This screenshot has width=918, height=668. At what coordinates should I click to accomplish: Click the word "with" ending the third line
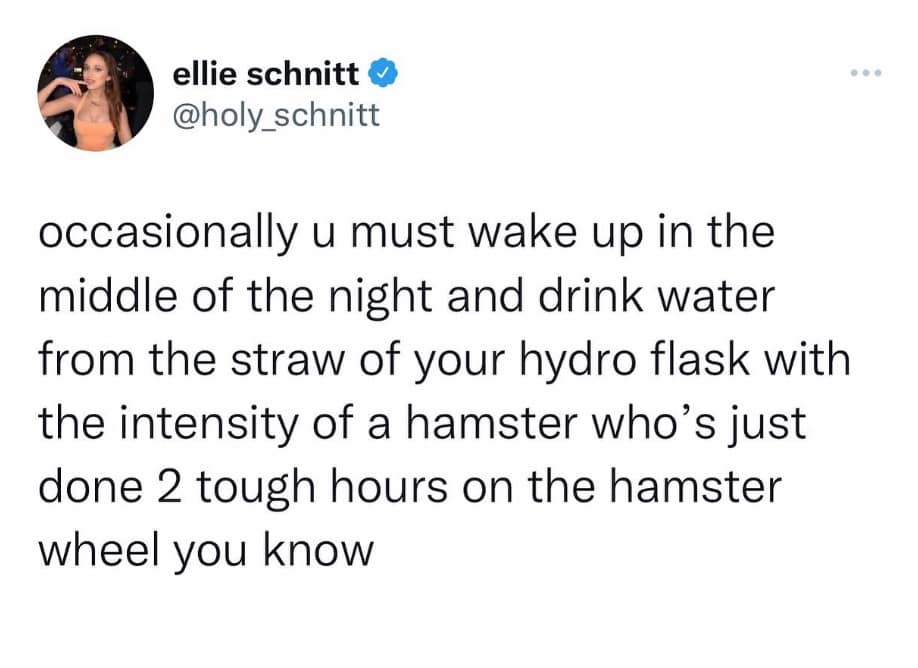[x=811, y=362]
